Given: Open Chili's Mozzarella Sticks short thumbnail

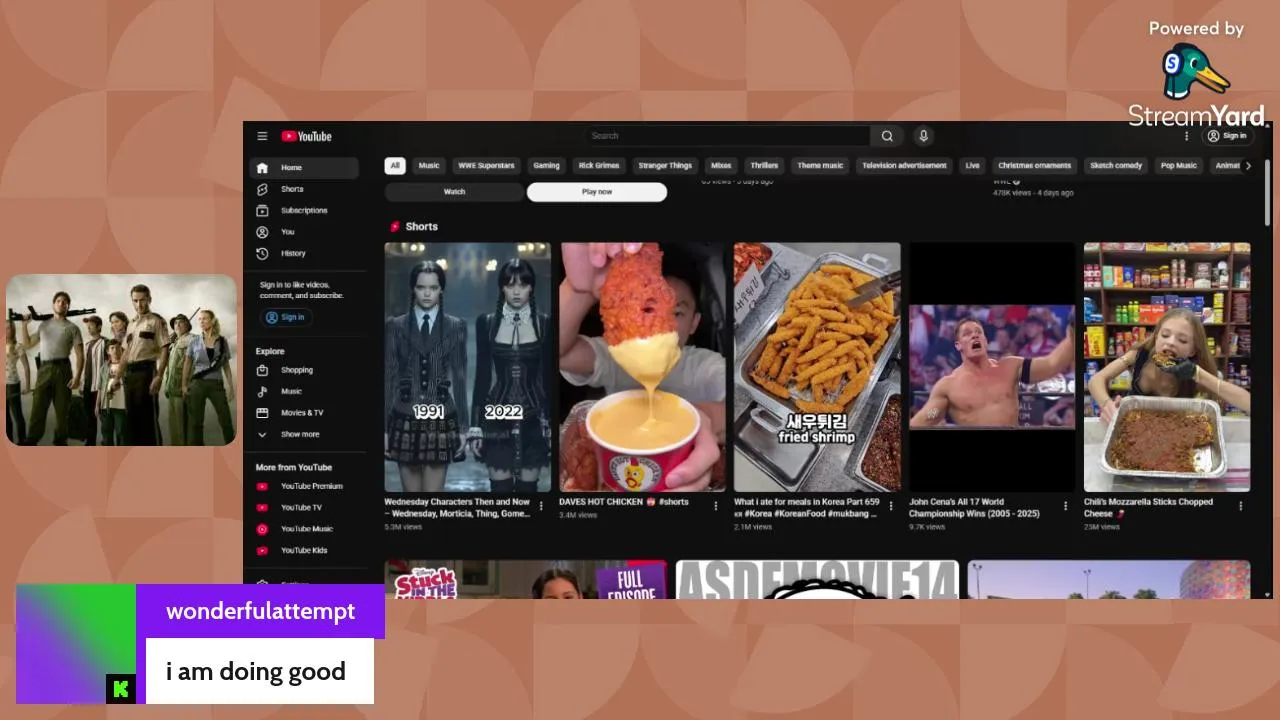Looking at the screenshot, I should pos(1167,367).
